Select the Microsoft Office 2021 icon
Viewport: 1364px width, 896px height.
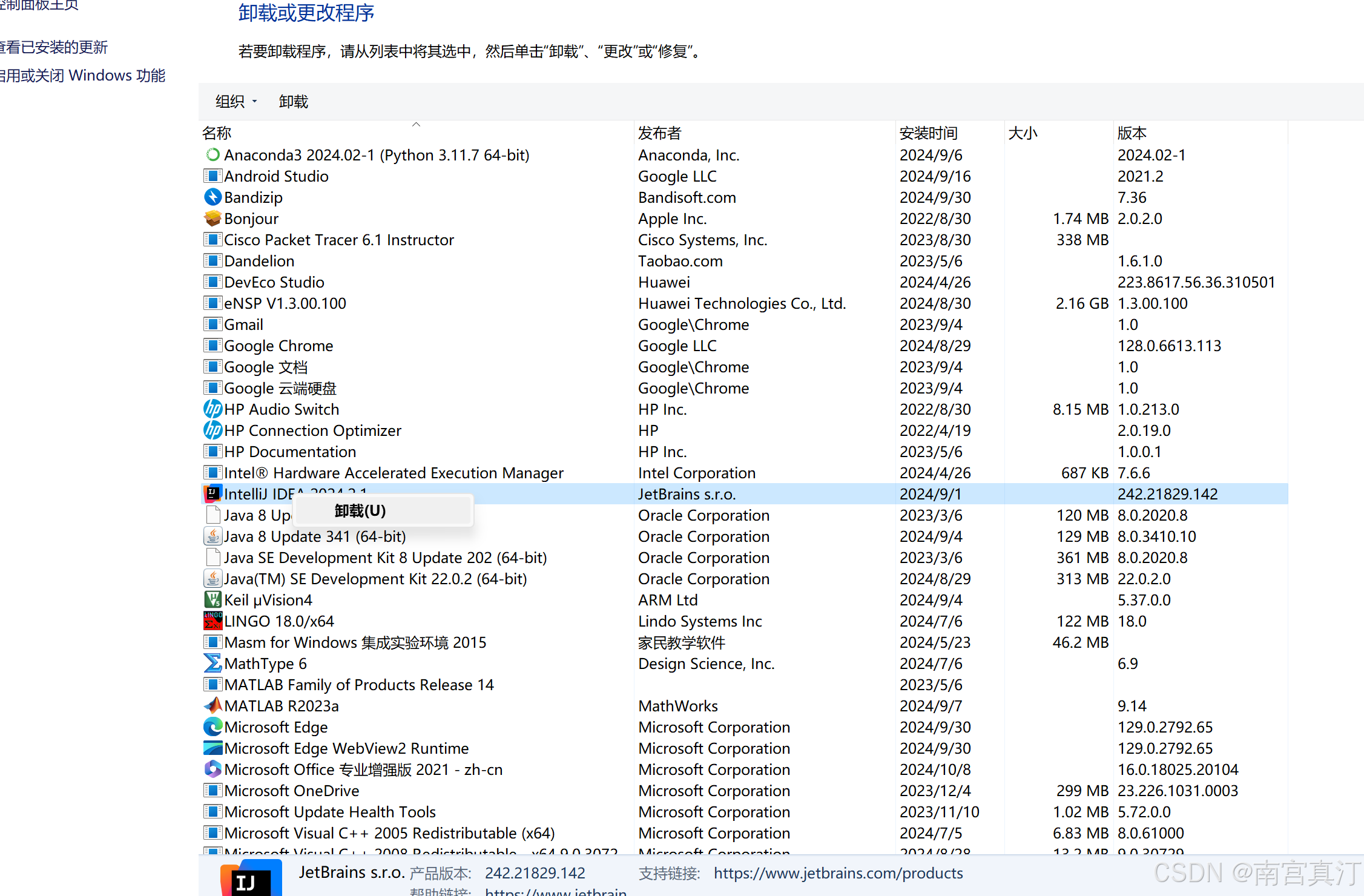(213, 769)
